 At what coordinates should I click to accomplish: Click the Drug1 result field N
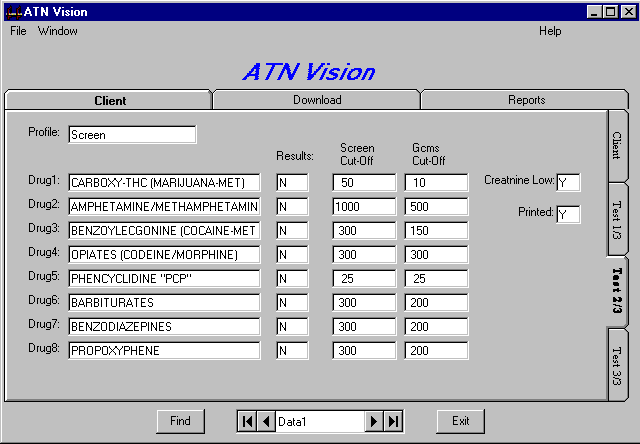pos(292,182)
